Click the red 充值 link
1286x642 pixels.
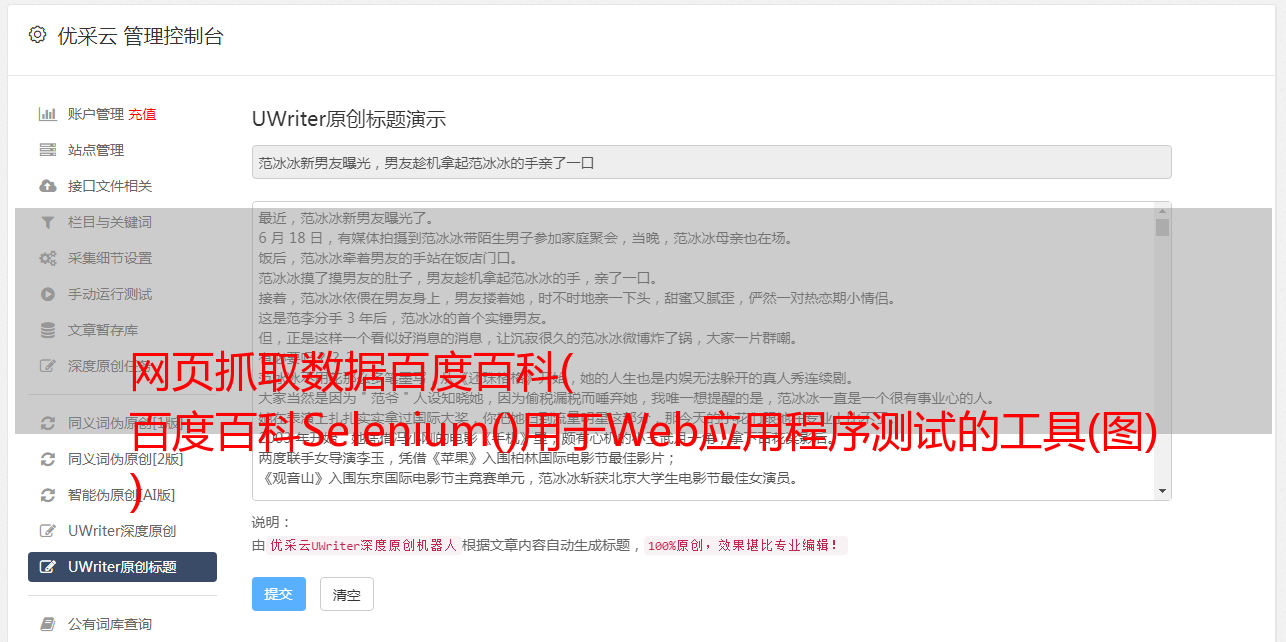[142, 114]
